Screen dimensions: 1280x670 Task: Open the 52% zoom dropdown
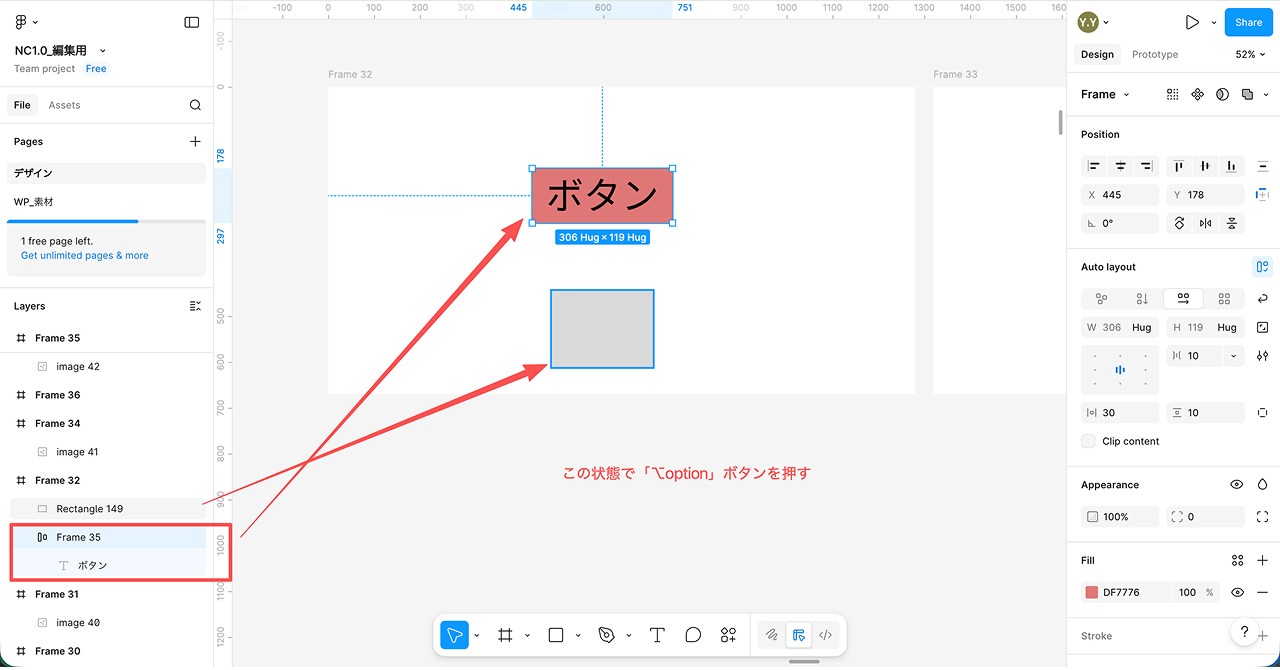[1250, 55]
